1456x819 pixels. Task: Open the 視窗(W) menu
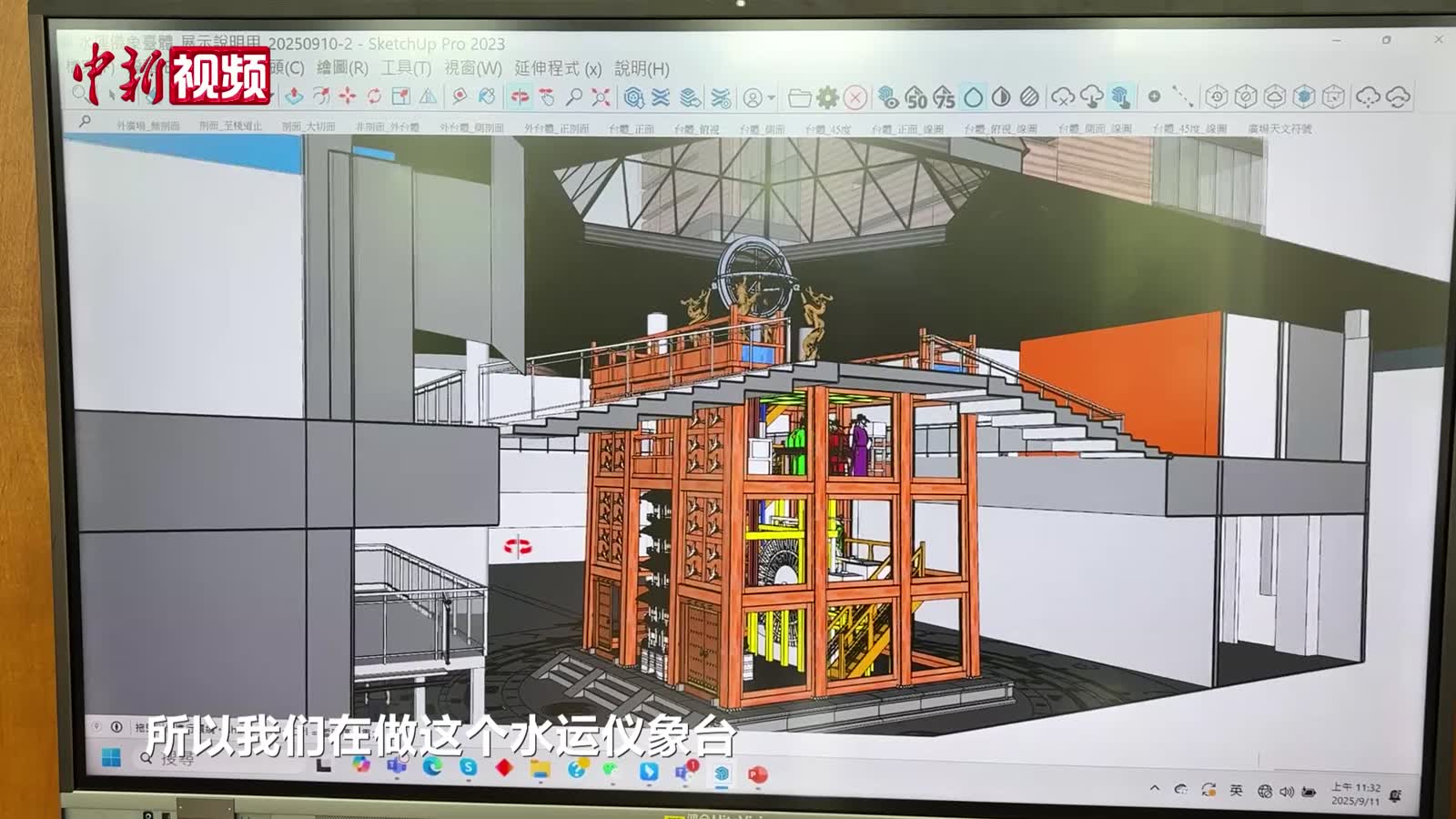coord(472,68)
